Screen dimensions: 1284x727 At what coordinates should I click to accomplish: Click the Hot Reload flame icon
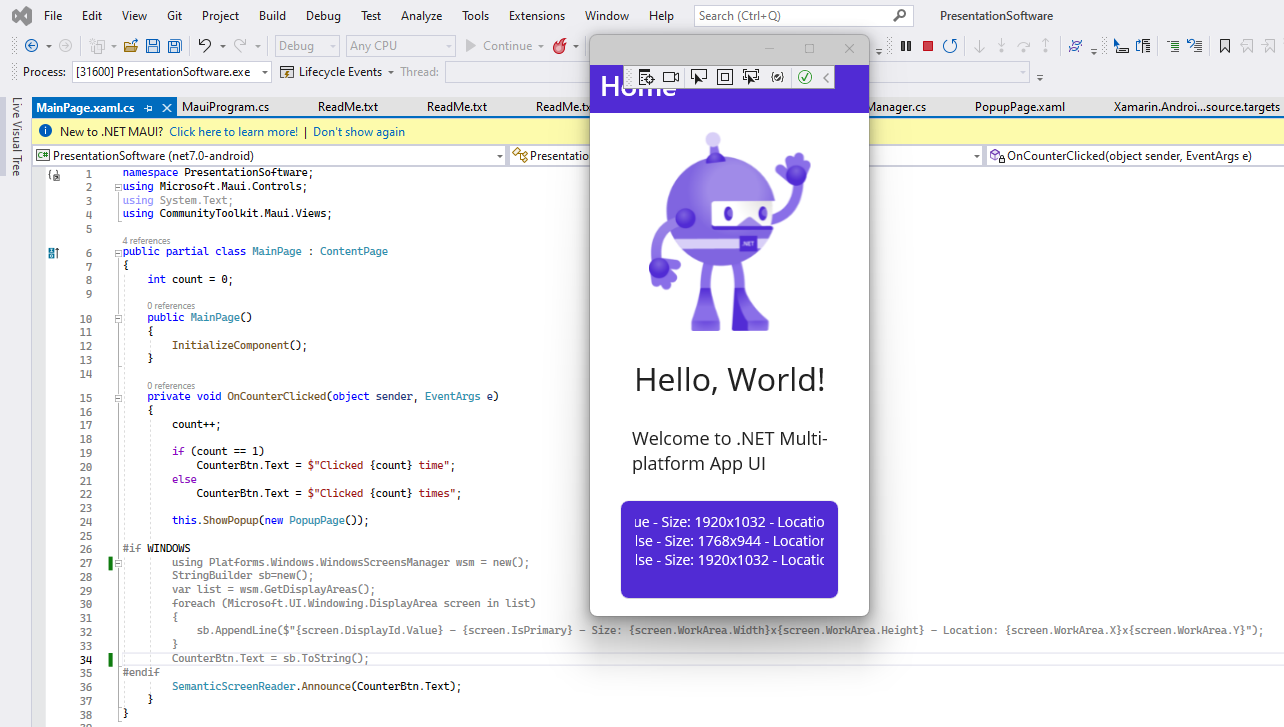click(x=560, y=46)
